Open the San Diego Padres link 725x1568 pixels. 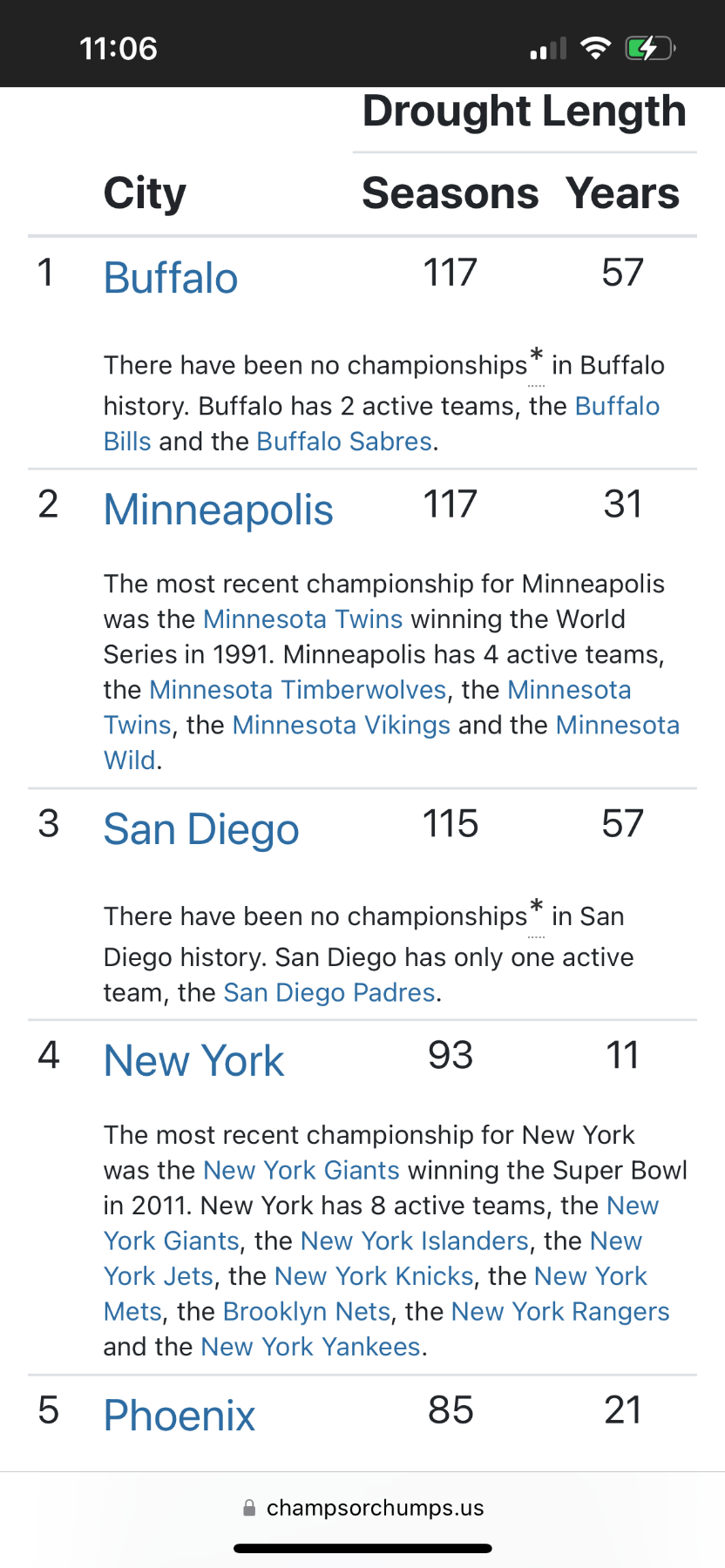click(x=329, y=992)
